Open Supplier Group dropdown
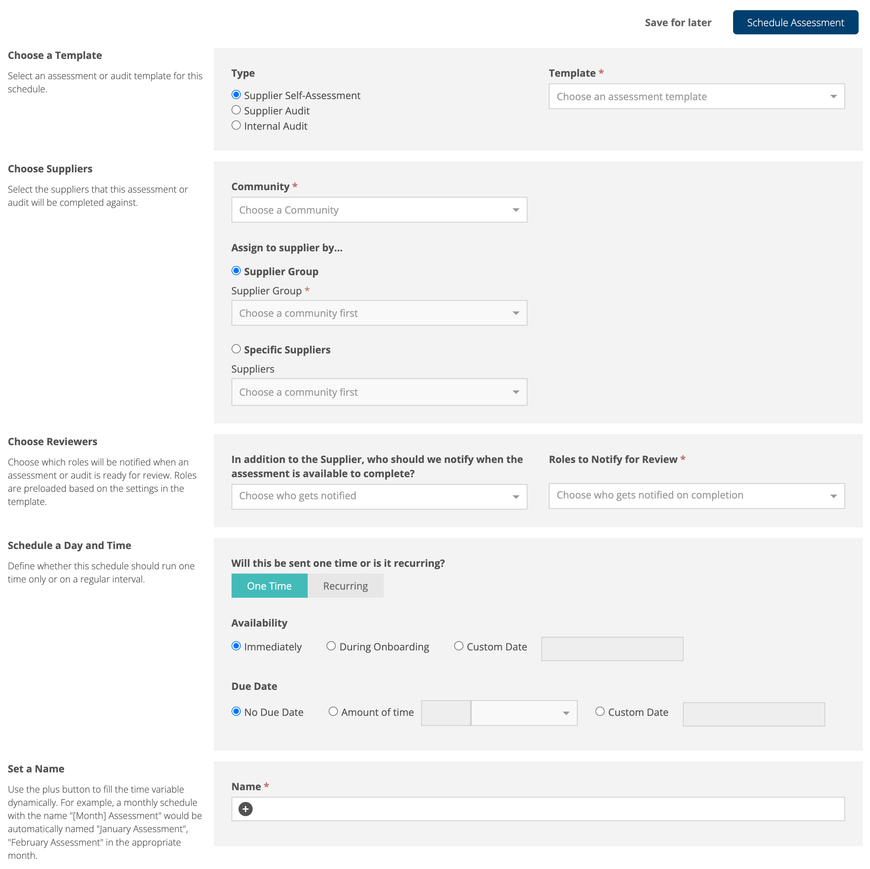870x869 pixels. [379, 313]
